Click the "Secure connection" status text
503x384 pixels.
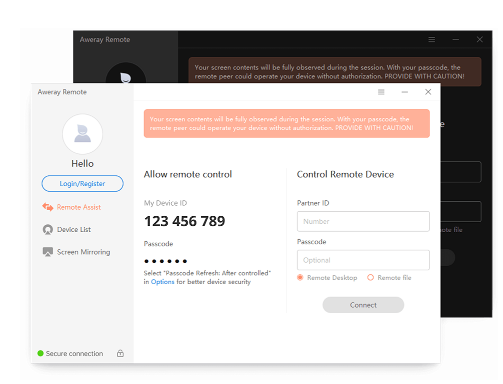(74, 353)
